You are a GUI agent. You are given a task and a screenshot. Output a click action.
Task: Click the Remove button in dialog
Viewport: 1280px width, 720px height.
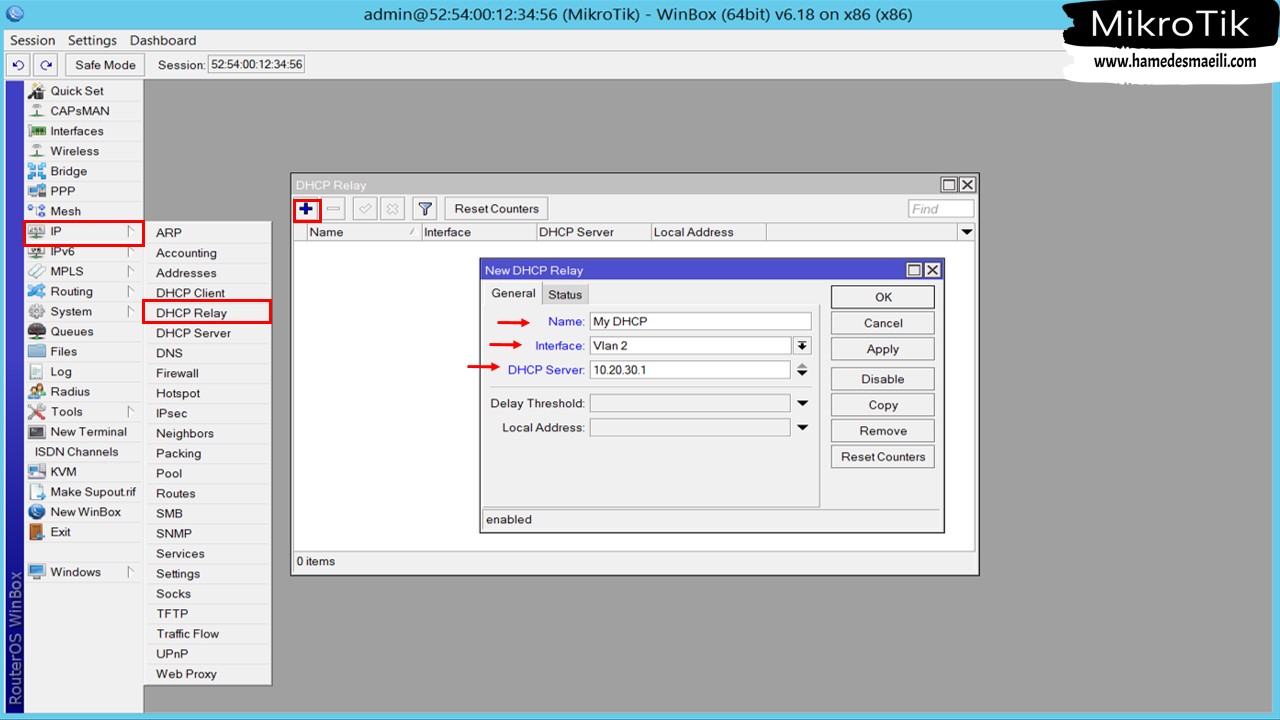[x=883, y=431]
